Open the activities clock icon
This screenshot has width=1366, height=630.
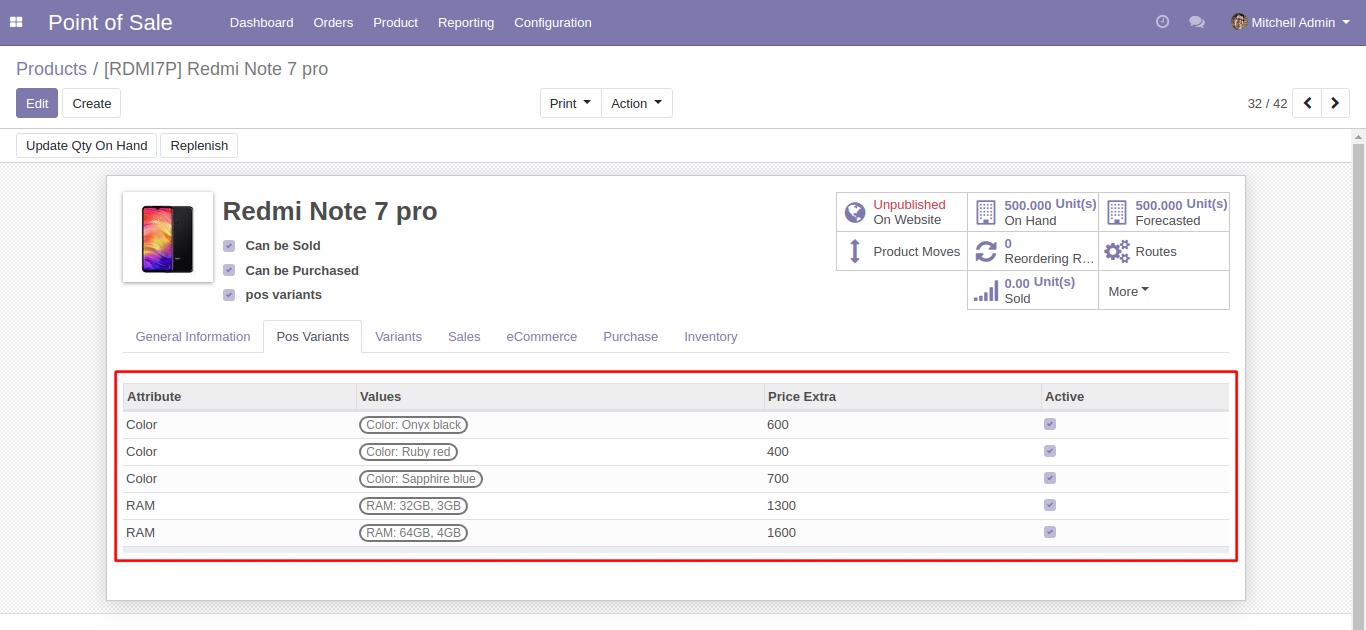(x=1162, y=22)
